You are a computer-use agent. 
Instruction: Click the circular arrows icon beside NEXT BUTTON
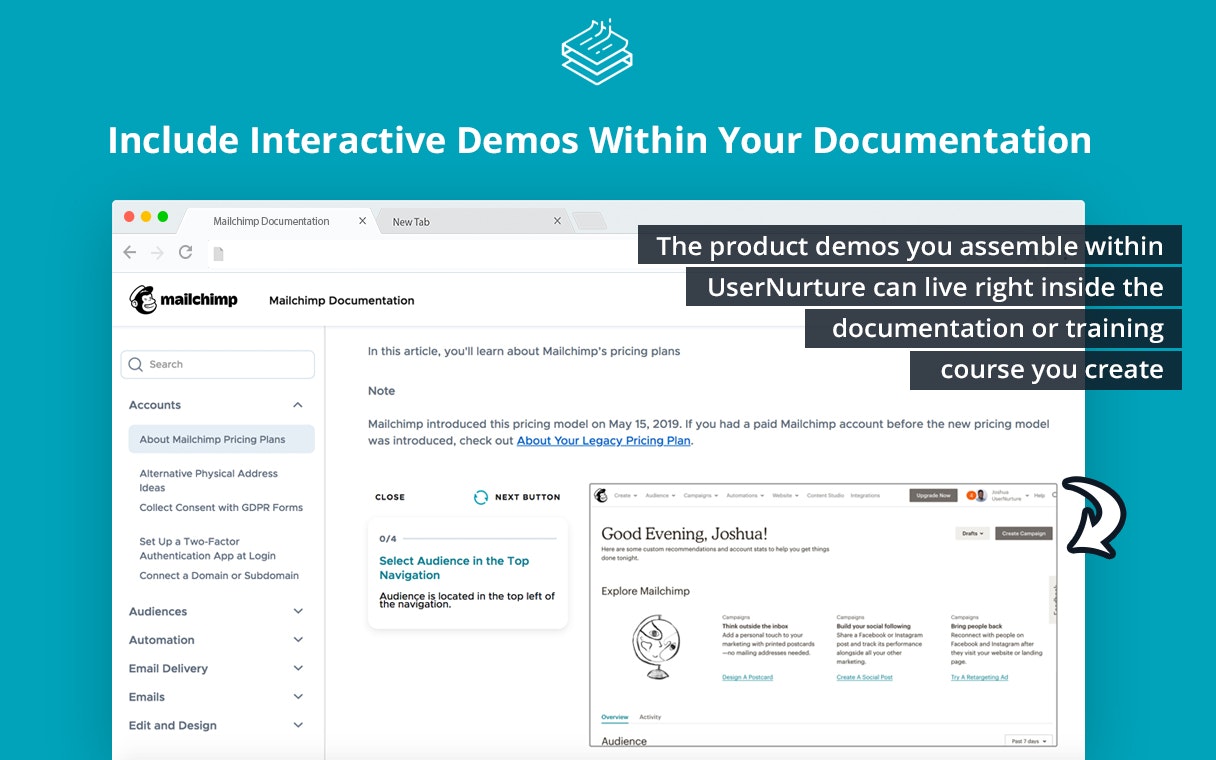tap(481, 497)
